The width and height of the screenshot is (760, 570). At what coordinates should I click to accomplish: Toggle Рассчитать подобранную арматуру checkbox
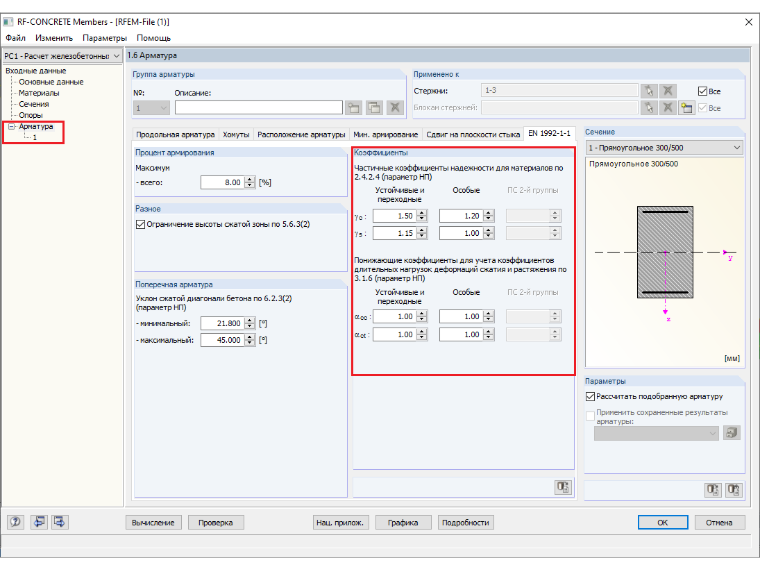(590, 396)
